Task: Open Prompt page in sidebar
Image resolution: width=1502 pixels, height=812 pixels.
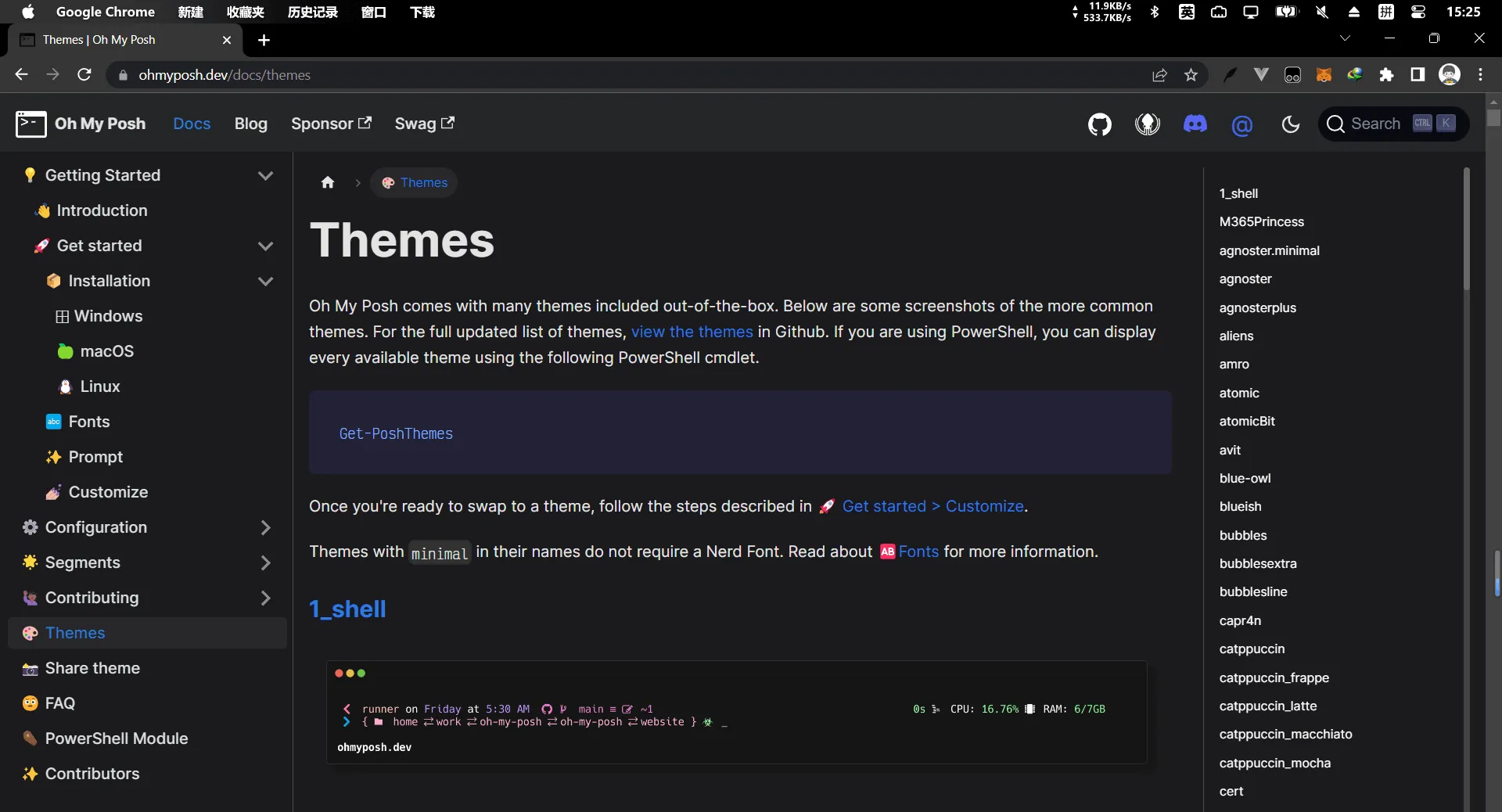Action: [x=84, y=457]
